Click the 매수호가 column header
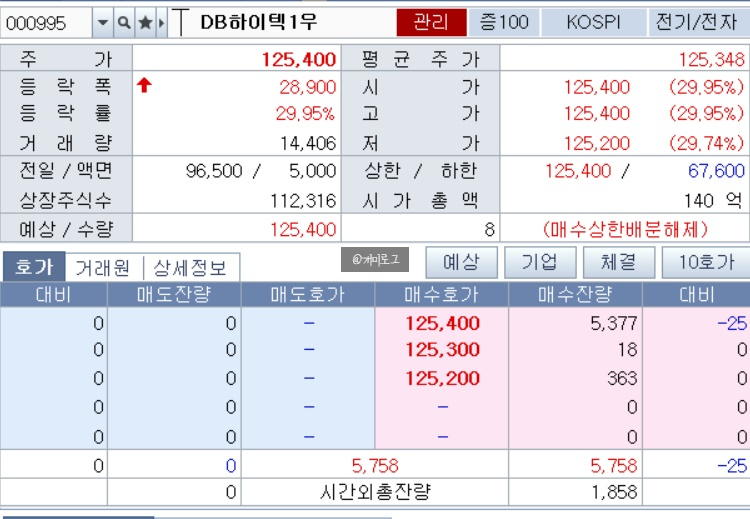This screenshot has width=750, height=519. (441, 295)
